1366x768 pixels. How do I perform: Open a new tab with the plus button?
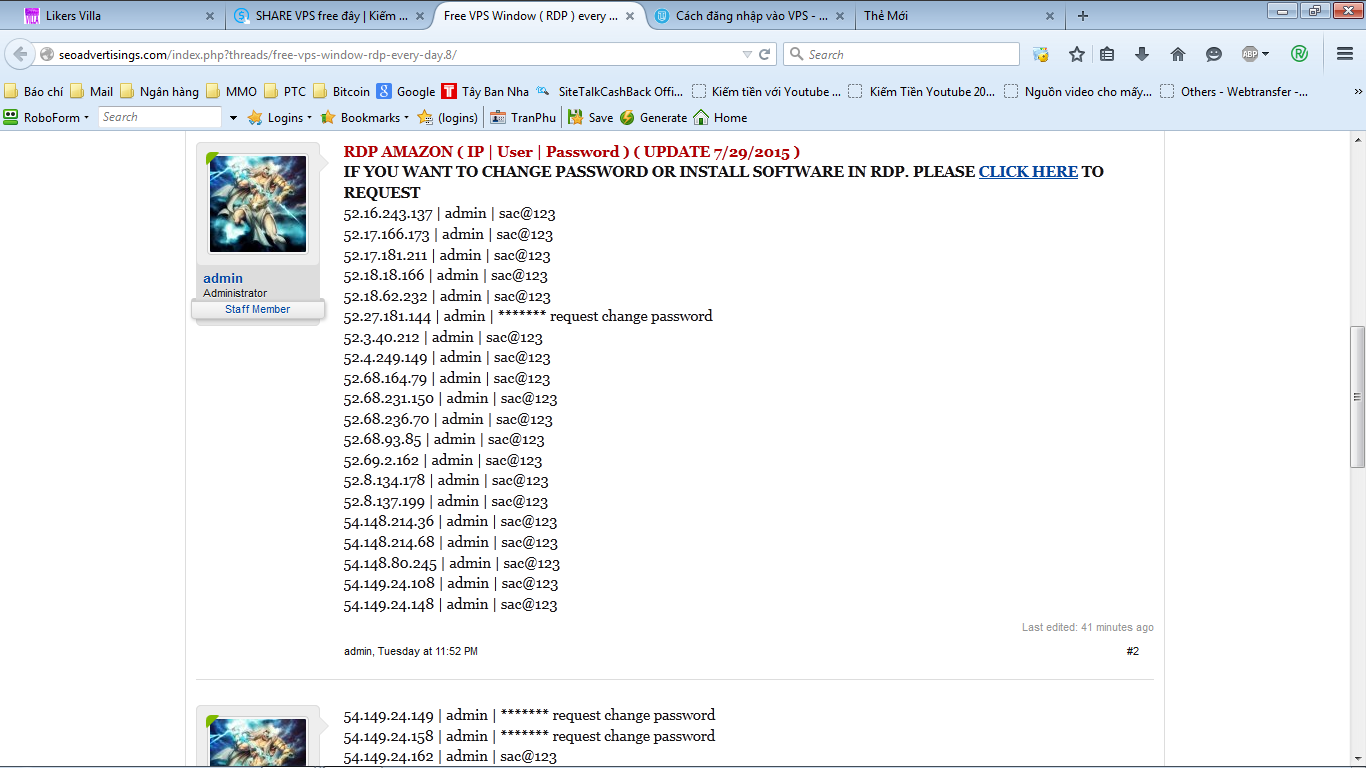click(1083, 16)
